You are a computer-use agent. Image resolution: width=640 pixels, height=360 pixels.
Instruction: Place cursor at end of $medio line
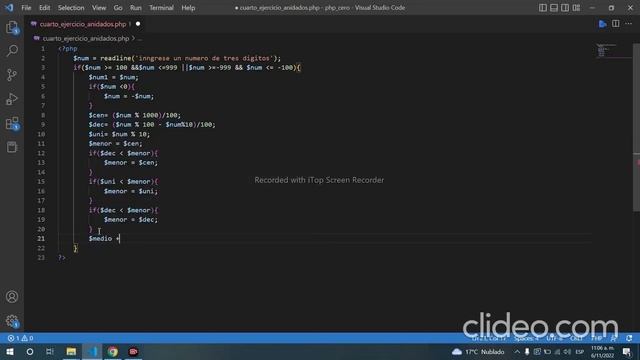point(120,239)
